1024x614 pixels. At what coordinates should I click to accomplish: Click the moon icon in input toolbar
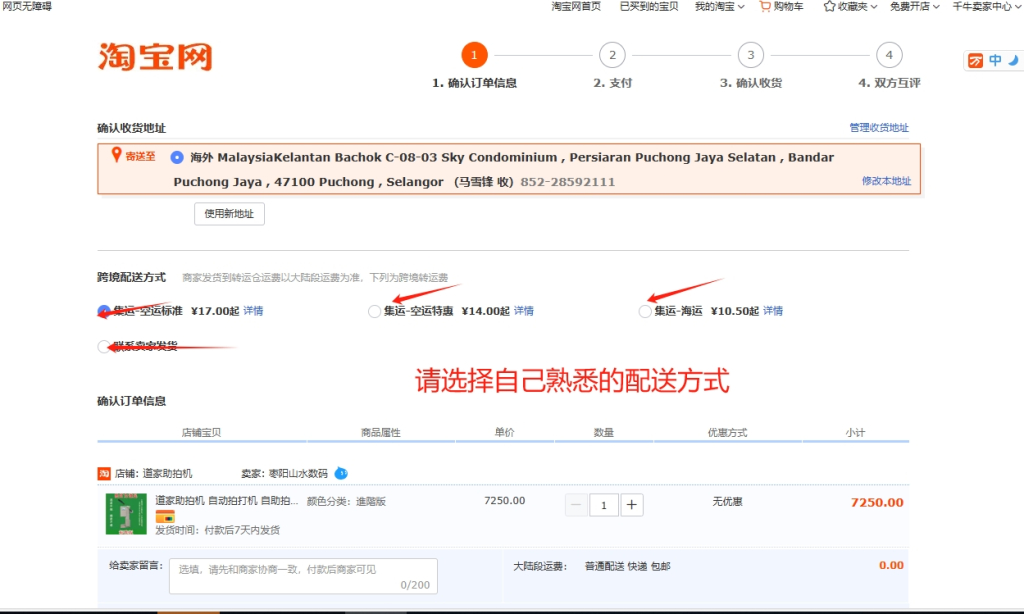point(1013,61)
